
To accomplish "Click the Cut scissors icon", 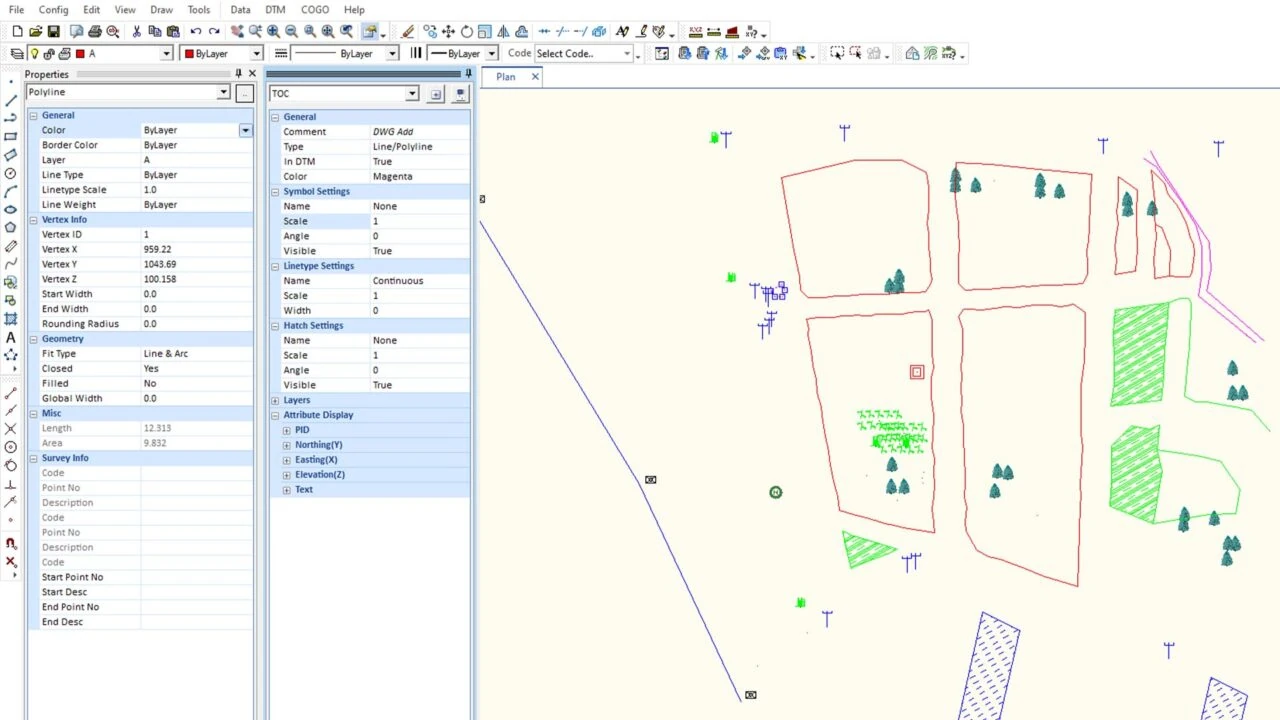I will pyautogui.click(x=137, y=32).
